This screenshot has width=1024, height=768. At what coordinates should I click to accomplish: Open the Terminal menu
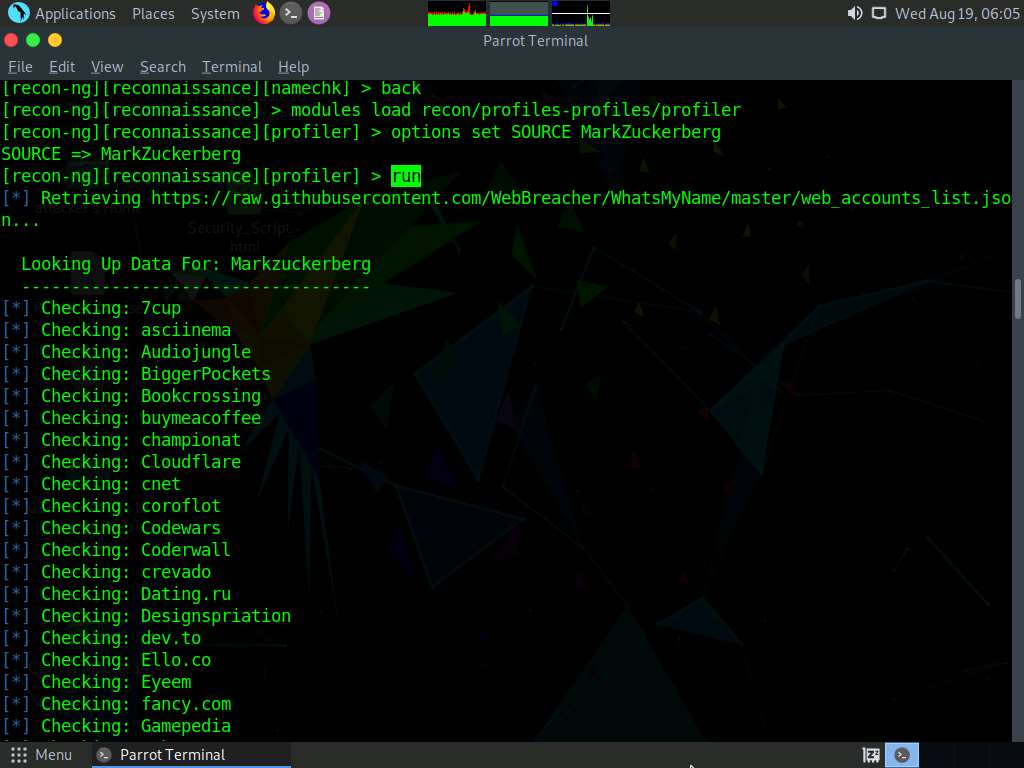point(232,67)
